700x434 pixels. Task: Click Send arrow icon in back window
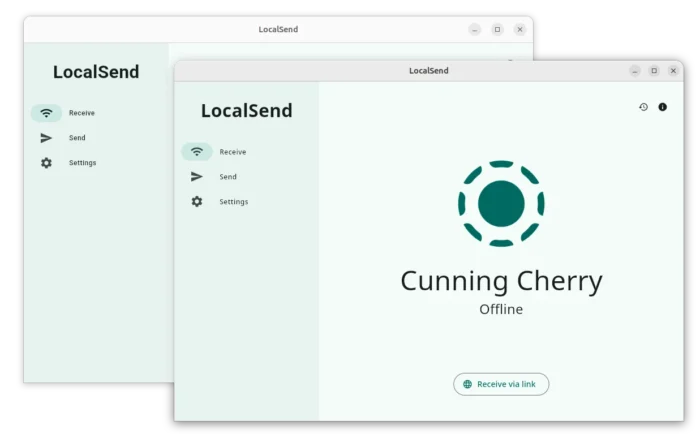point(46,138)
